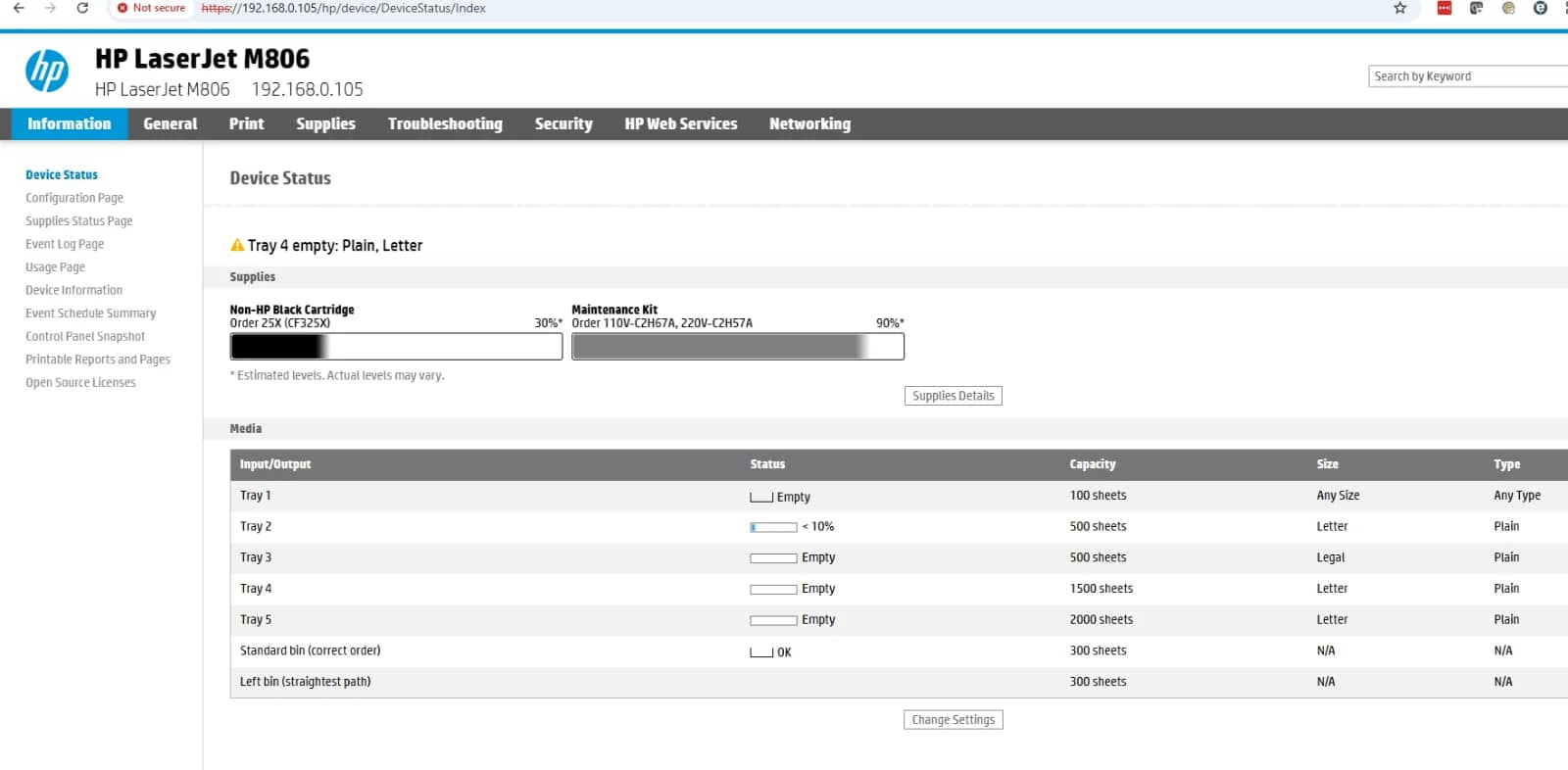The height and width of the screenshot is (770, 1568).
Task: Click the Left bin (straightest path) row label
Action: pos(306,682)
